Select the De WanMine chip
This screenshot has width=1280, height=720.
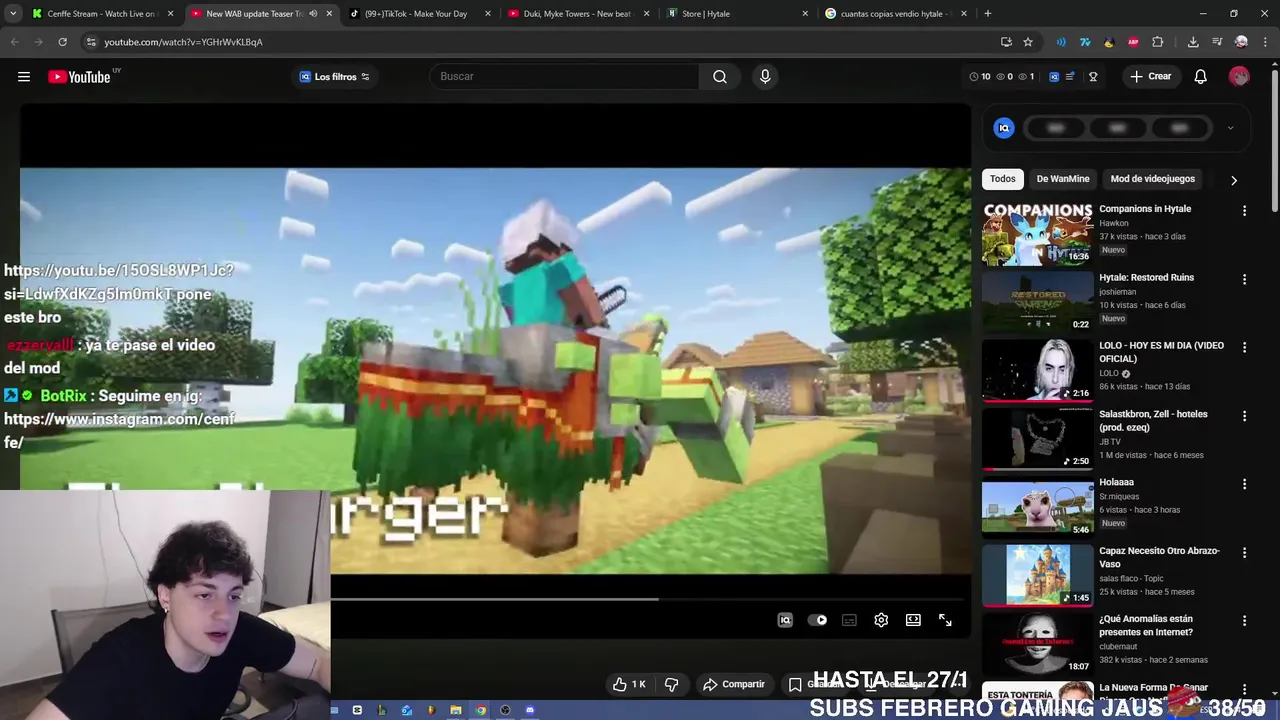pos(1063,179)
